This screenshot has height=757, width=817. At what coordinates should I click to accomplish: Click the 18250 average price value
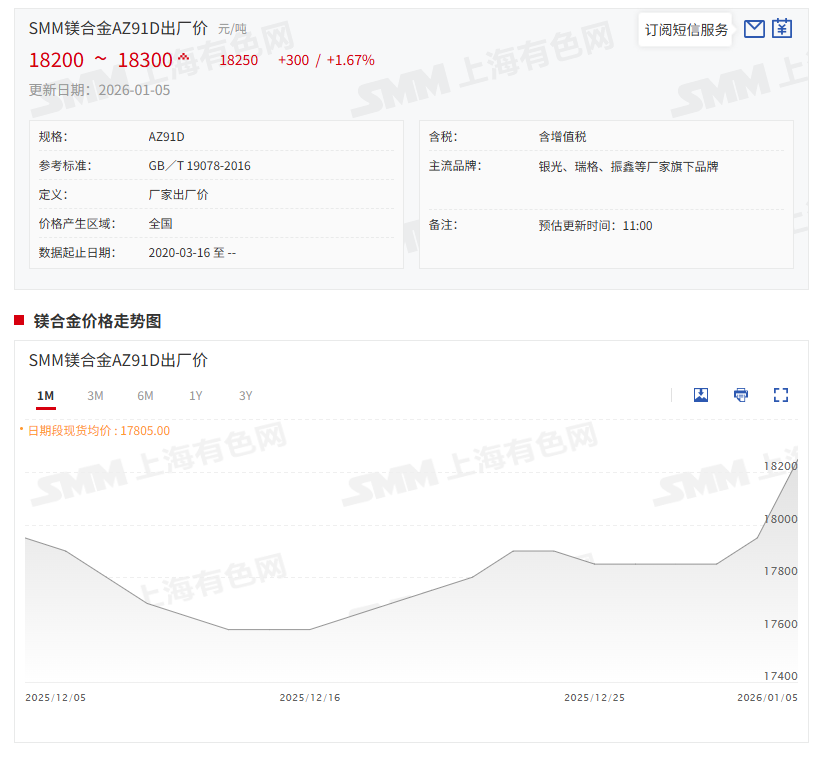[x=238, y=60]
